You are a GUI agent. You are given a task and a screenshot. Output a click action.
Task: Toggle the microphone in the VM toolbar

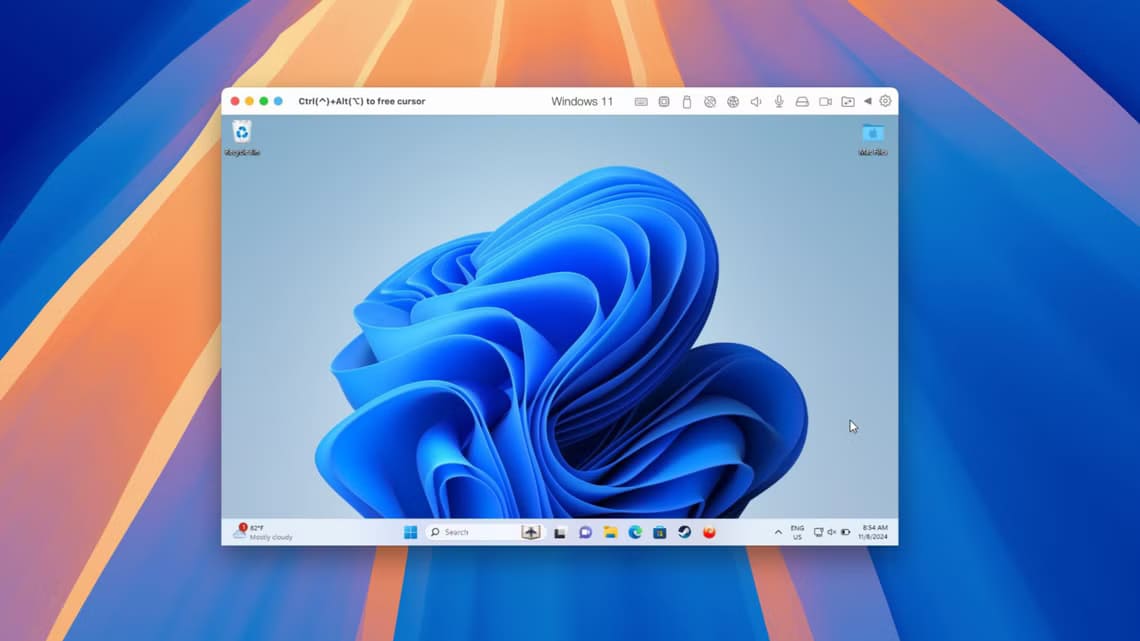(778, 101)
